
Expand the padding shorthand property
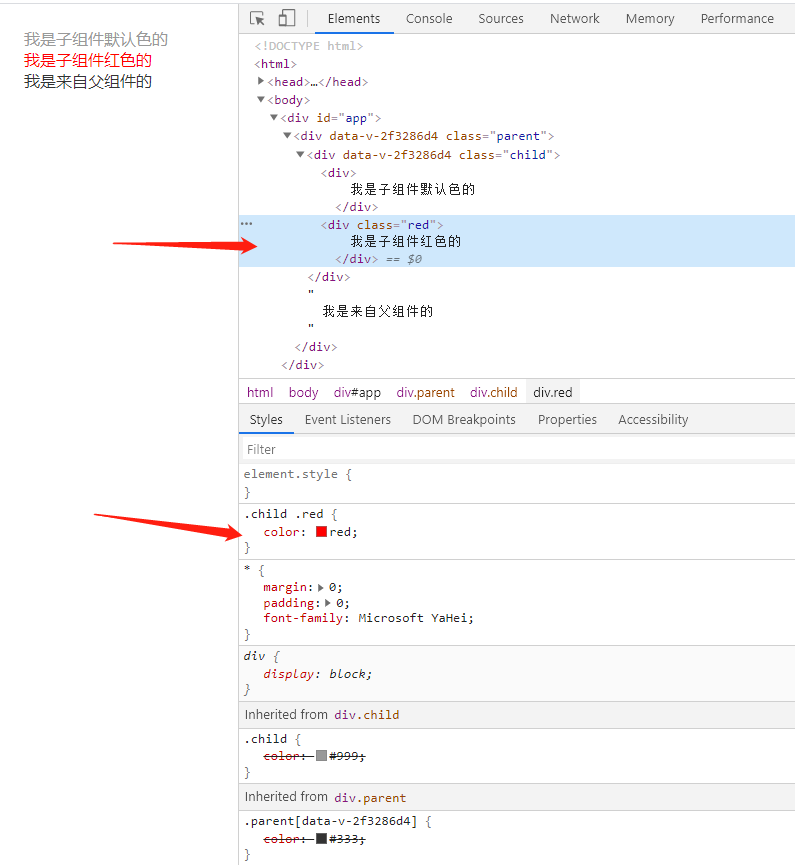tap(327, 603)
